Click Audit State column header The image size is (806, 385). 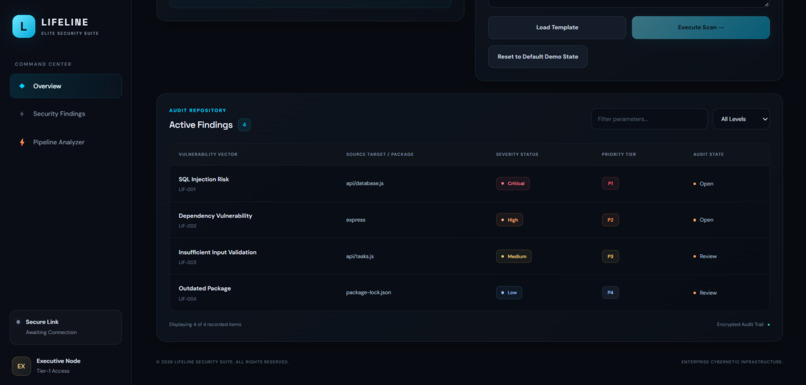(708, 154)
